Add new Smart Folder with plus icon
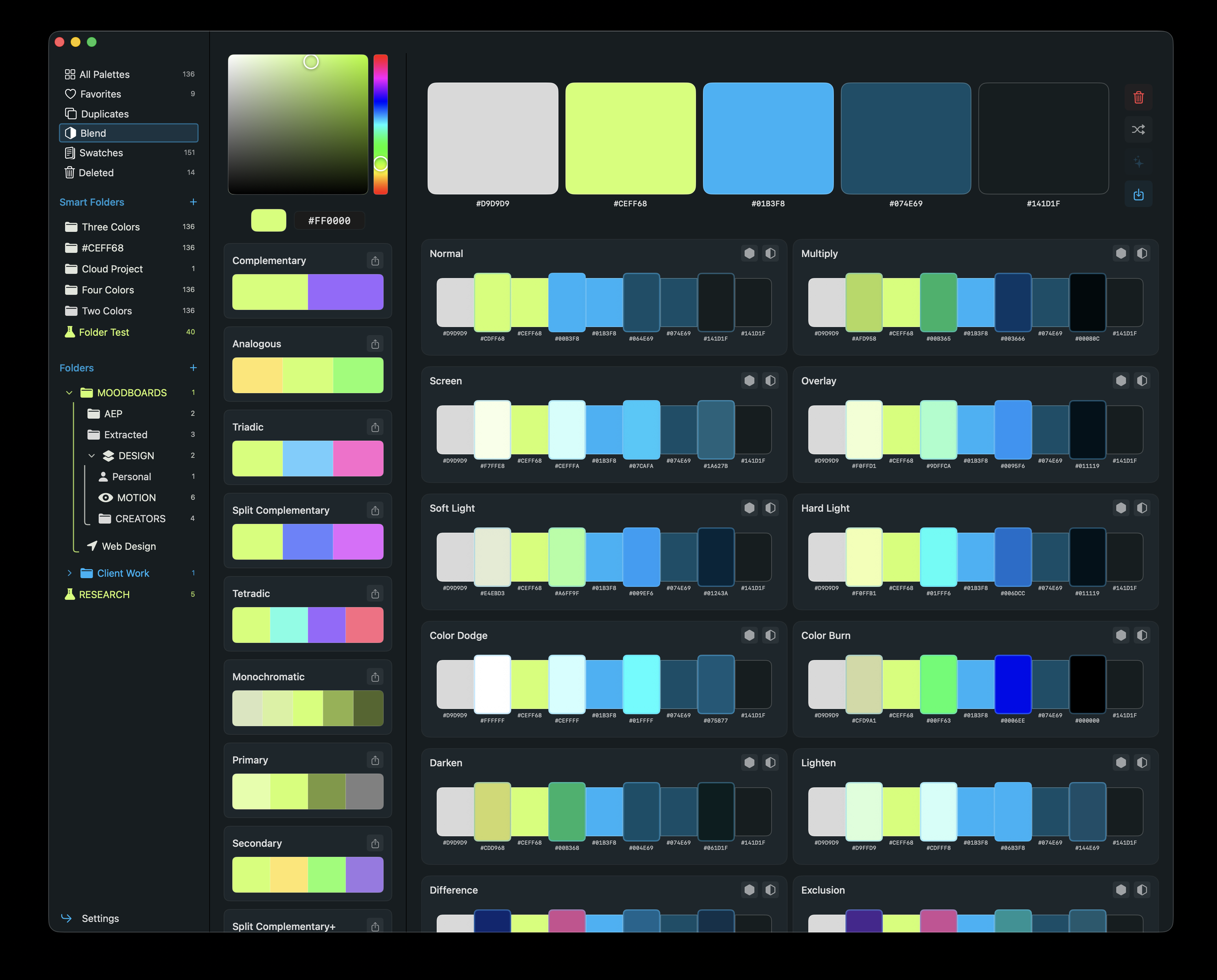1217x980 pixels. click(x=193, y=202)
